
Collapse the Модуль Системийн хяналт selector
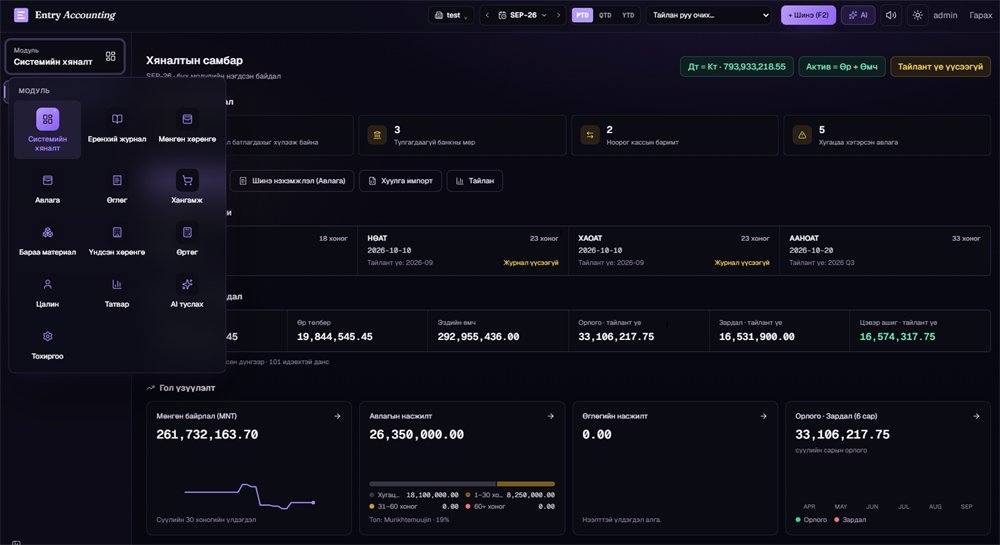(64, 56)
